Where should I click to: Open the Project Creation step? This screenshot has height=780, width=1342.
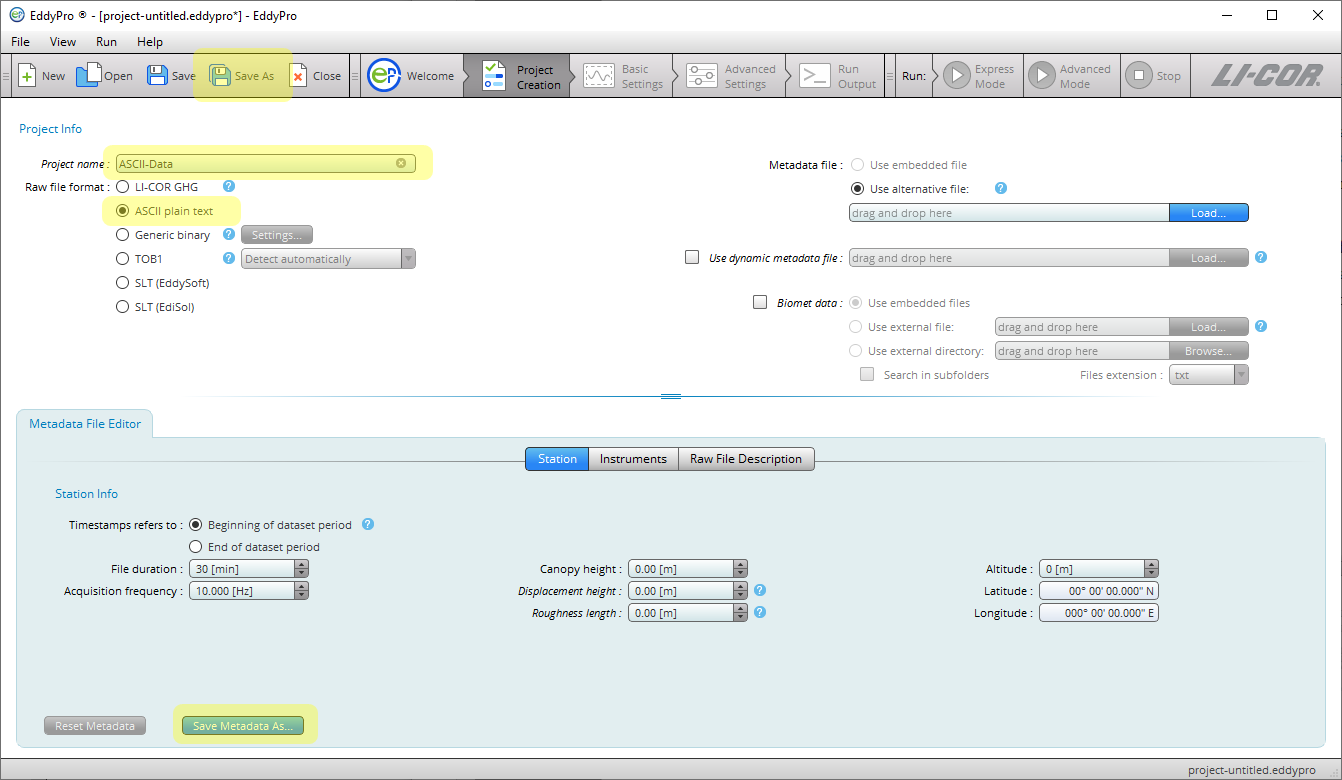pos(521,76)
